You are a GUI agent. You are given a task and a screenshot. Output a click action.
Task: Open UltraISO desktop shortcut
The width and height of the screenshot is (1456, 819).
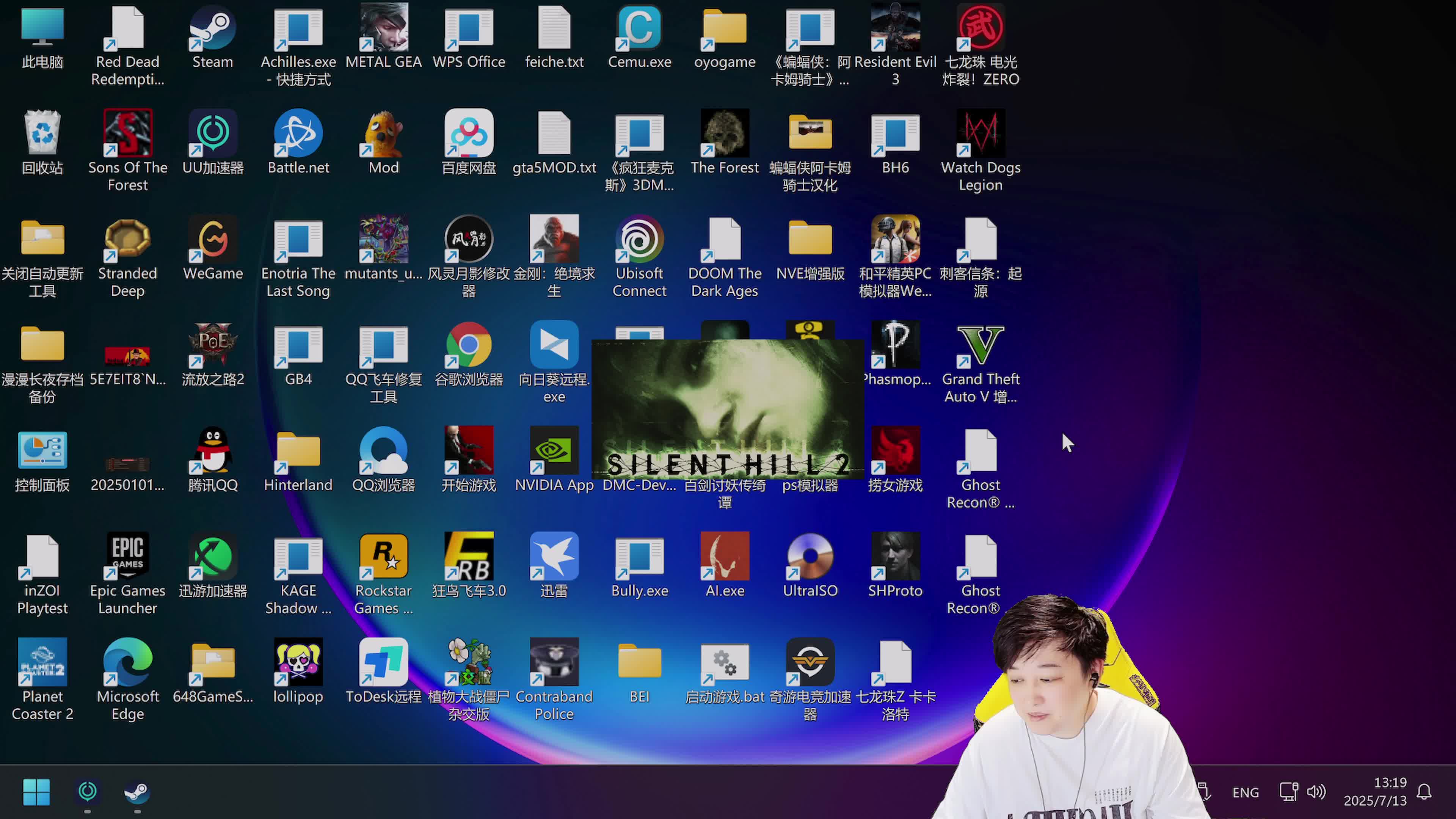(810, 566)
